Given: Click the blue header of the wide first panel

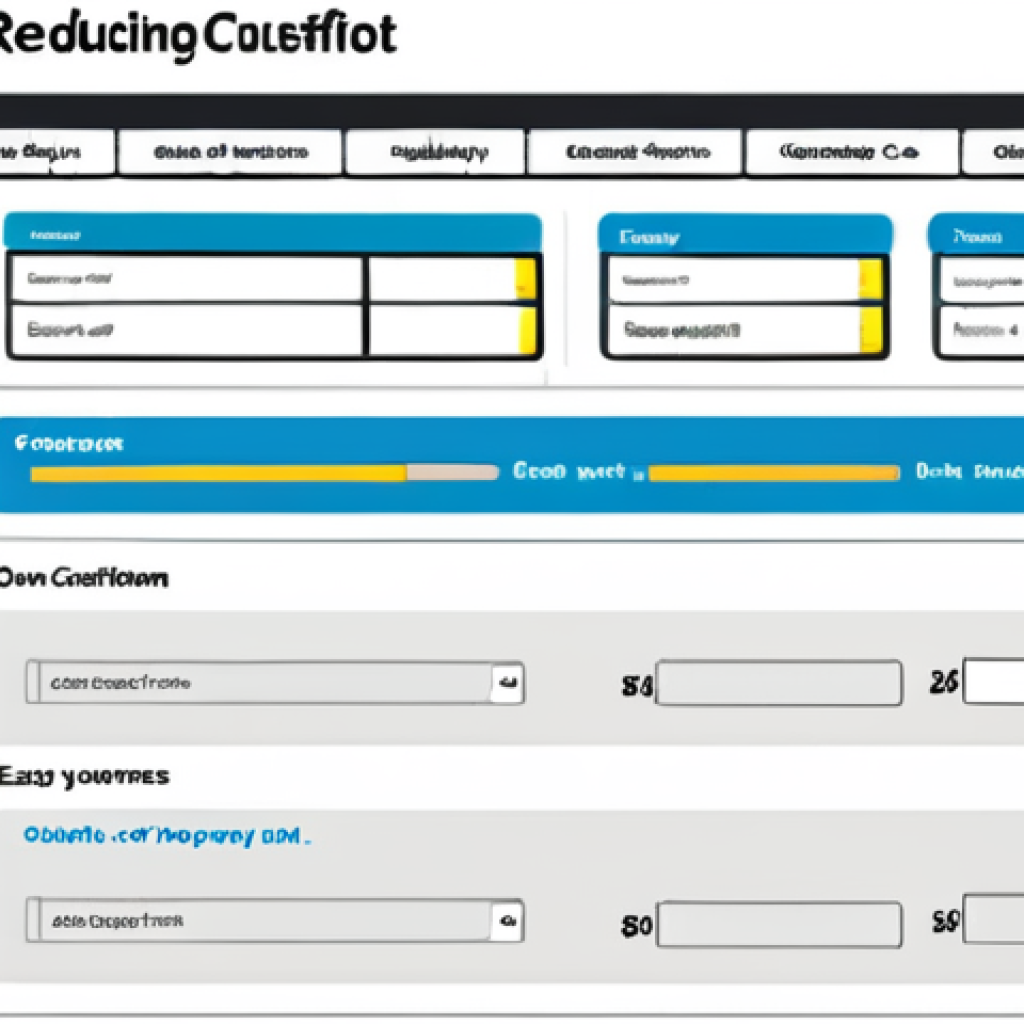Looking at the screenshot, I should point(273,232).
